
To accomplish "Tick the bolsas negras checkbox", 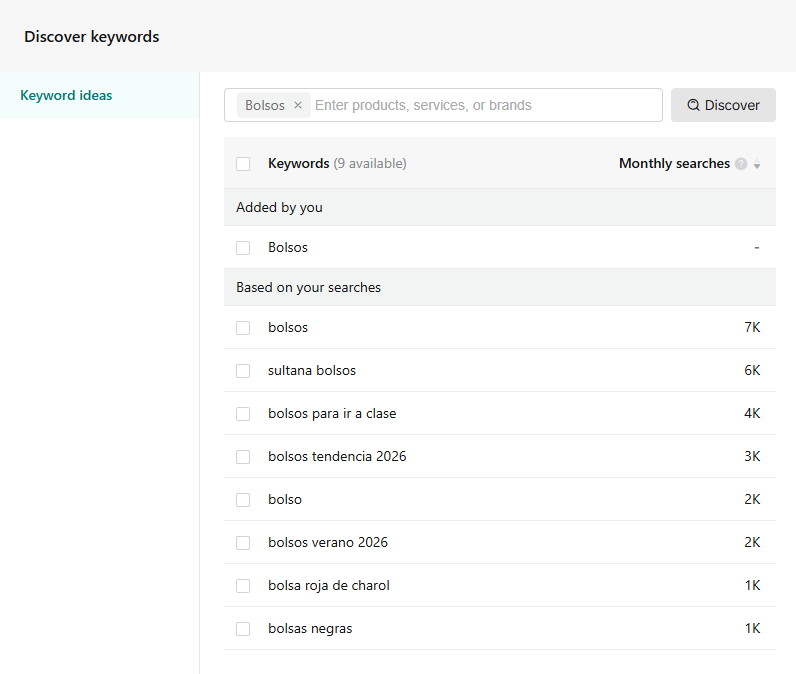I will click(243, 629).
